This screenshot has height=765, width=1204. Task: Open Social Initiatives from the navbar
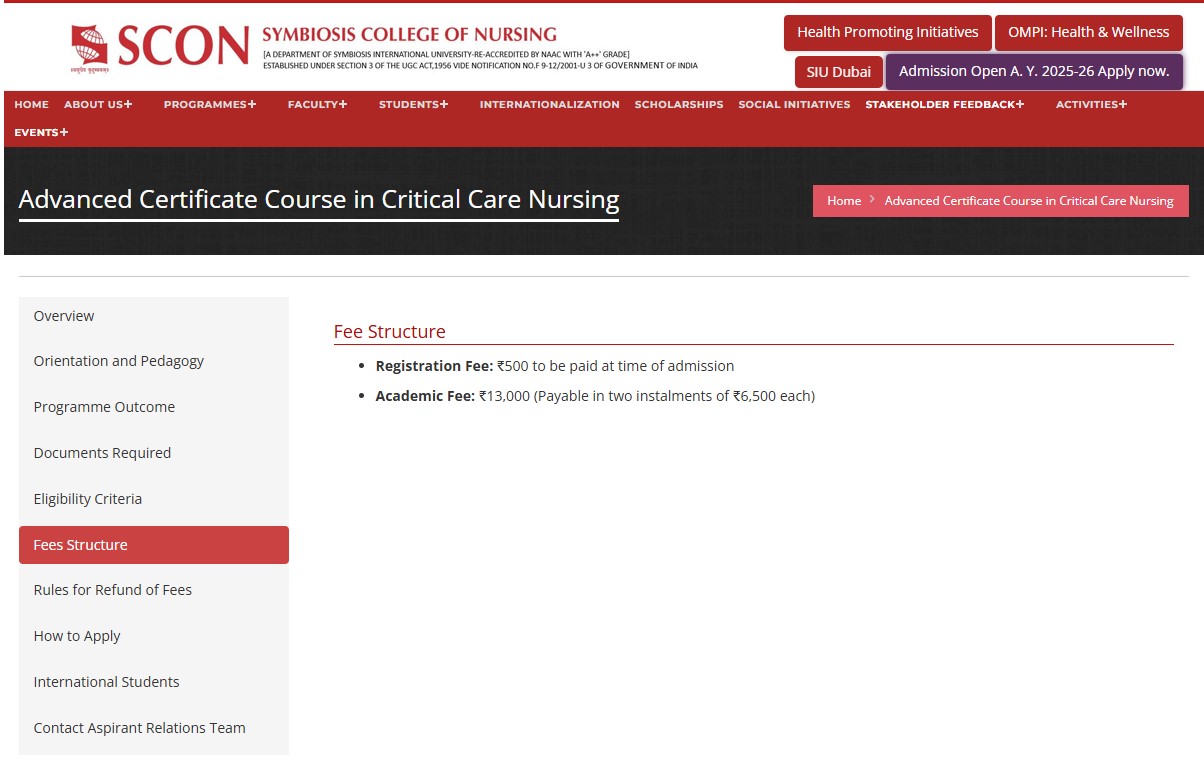coord(794,104)
